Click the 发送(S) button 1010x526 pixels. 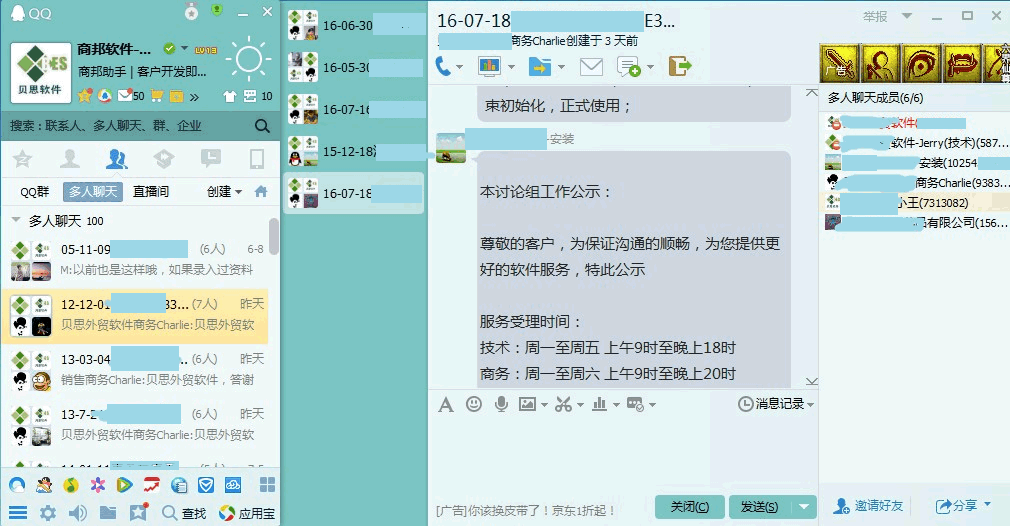[x=759, y=507]
